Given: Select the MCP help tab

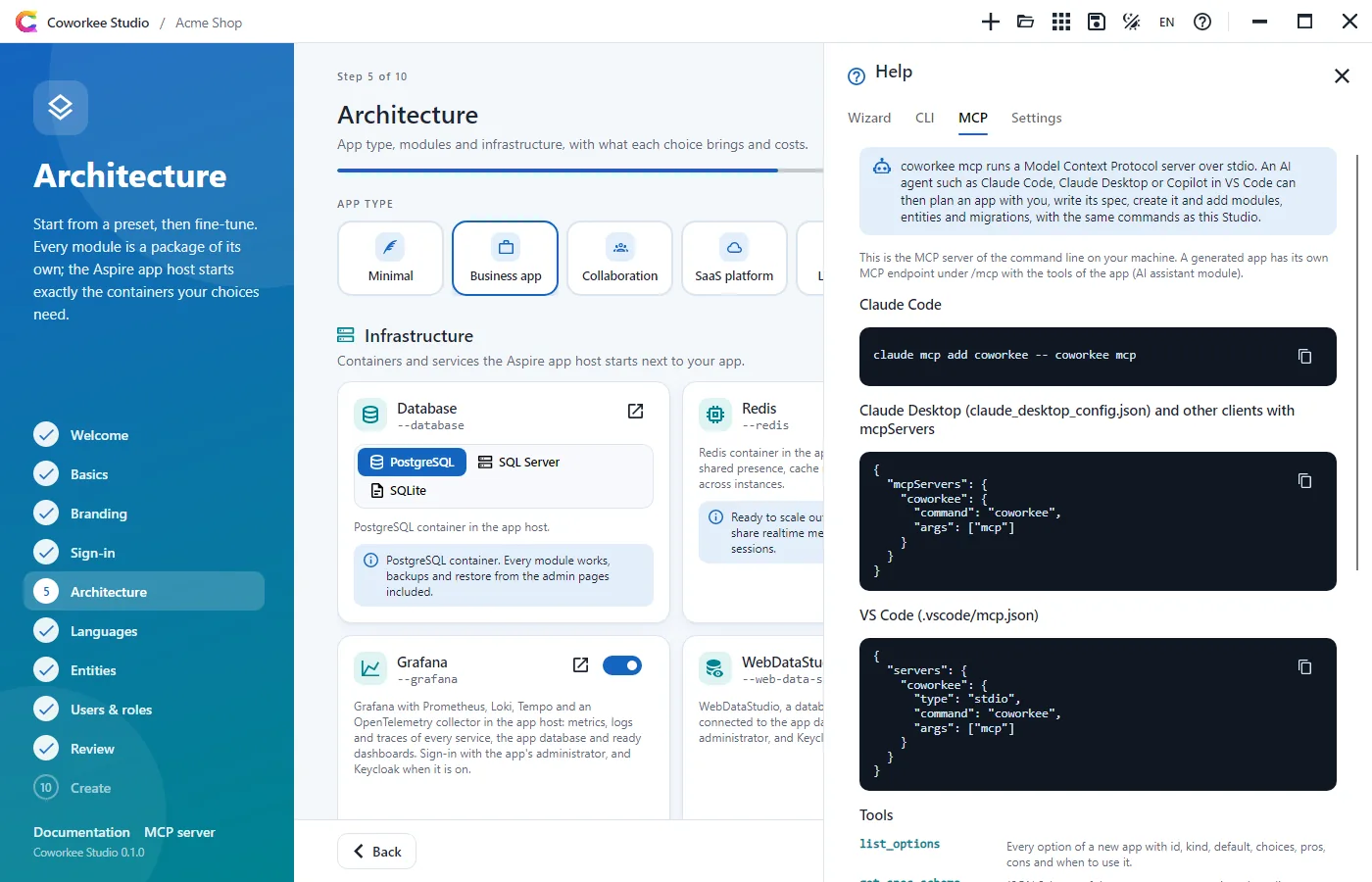Looking at the screenshot, I should pos(973,118).
